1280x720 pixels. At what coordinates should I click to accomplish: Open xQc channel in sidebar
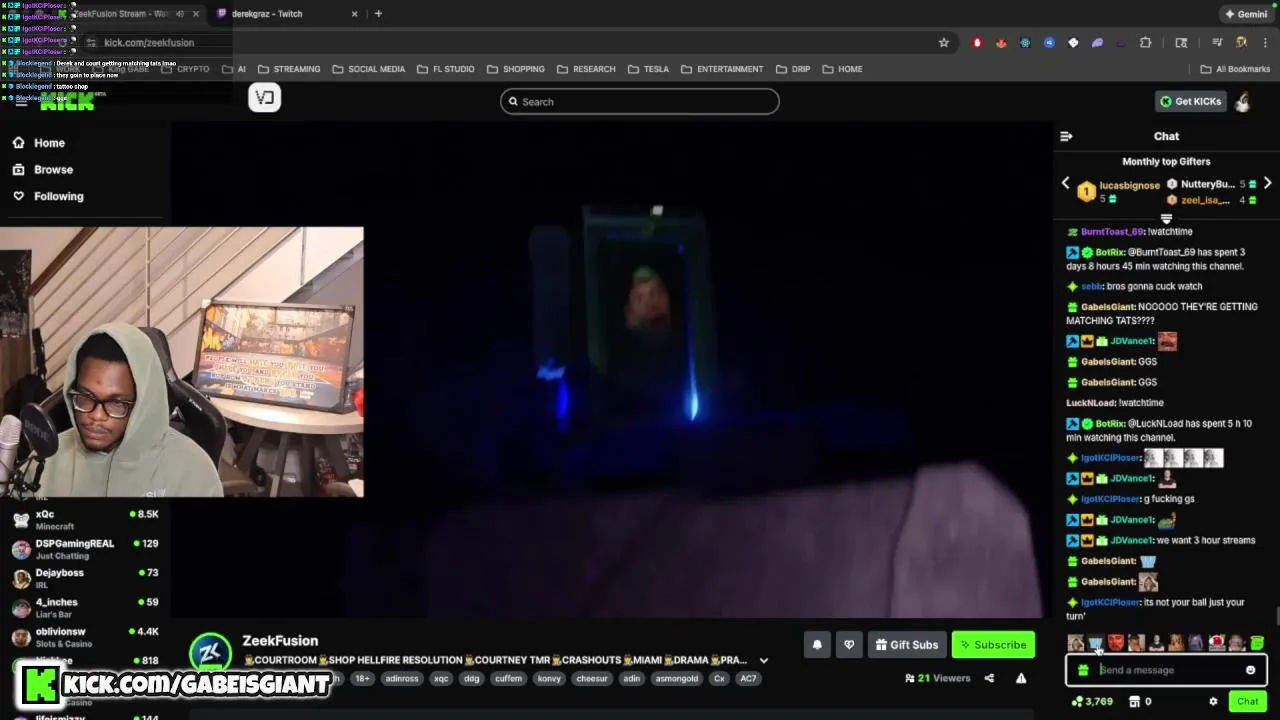(x=85, y=519)
